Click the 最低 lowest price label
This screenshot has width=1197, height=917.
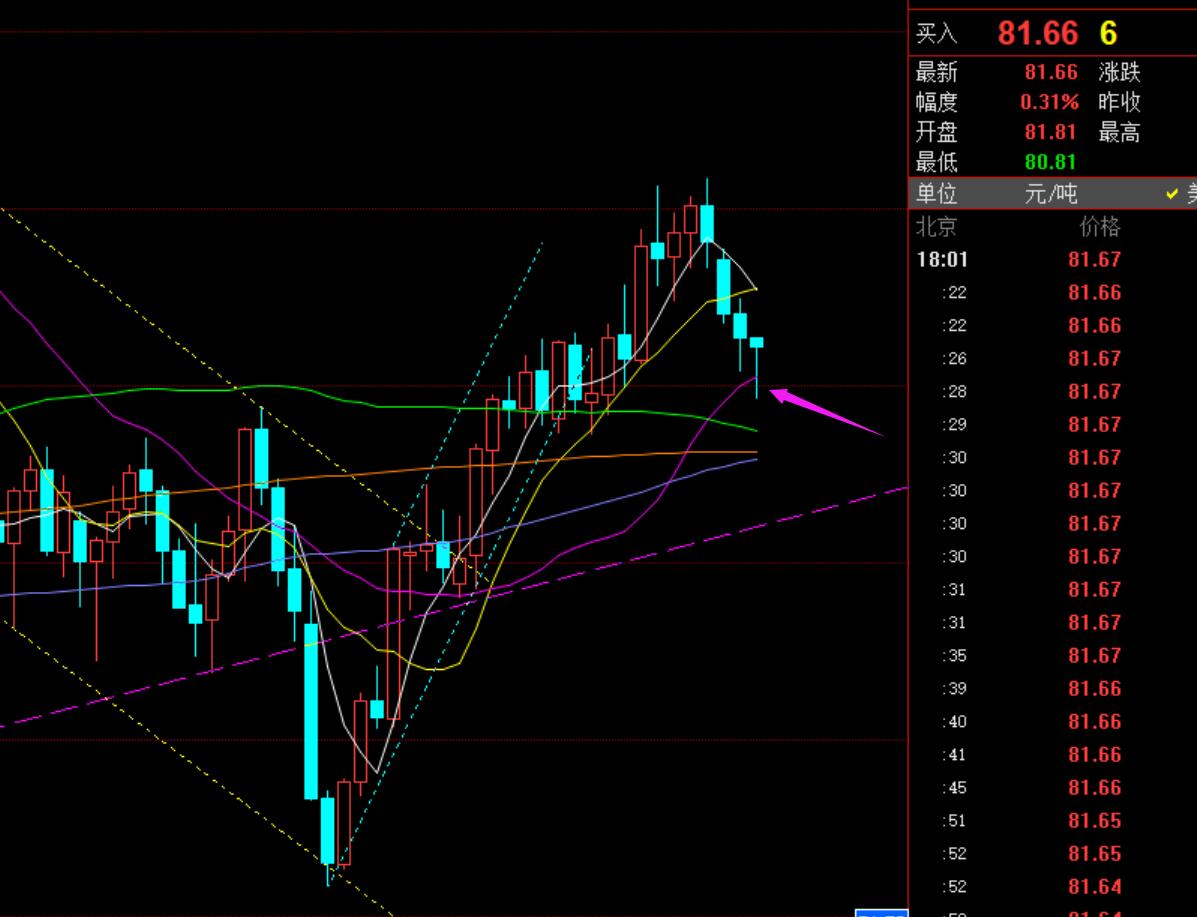937,162
